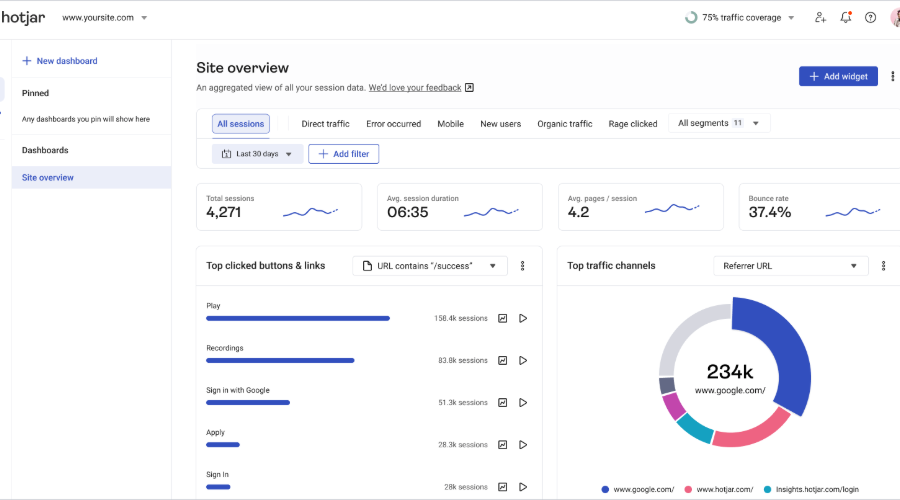Open the Last 30 days date dropdown
The image size is (900, 500).
pyautogui.click(x=257, y=154)
